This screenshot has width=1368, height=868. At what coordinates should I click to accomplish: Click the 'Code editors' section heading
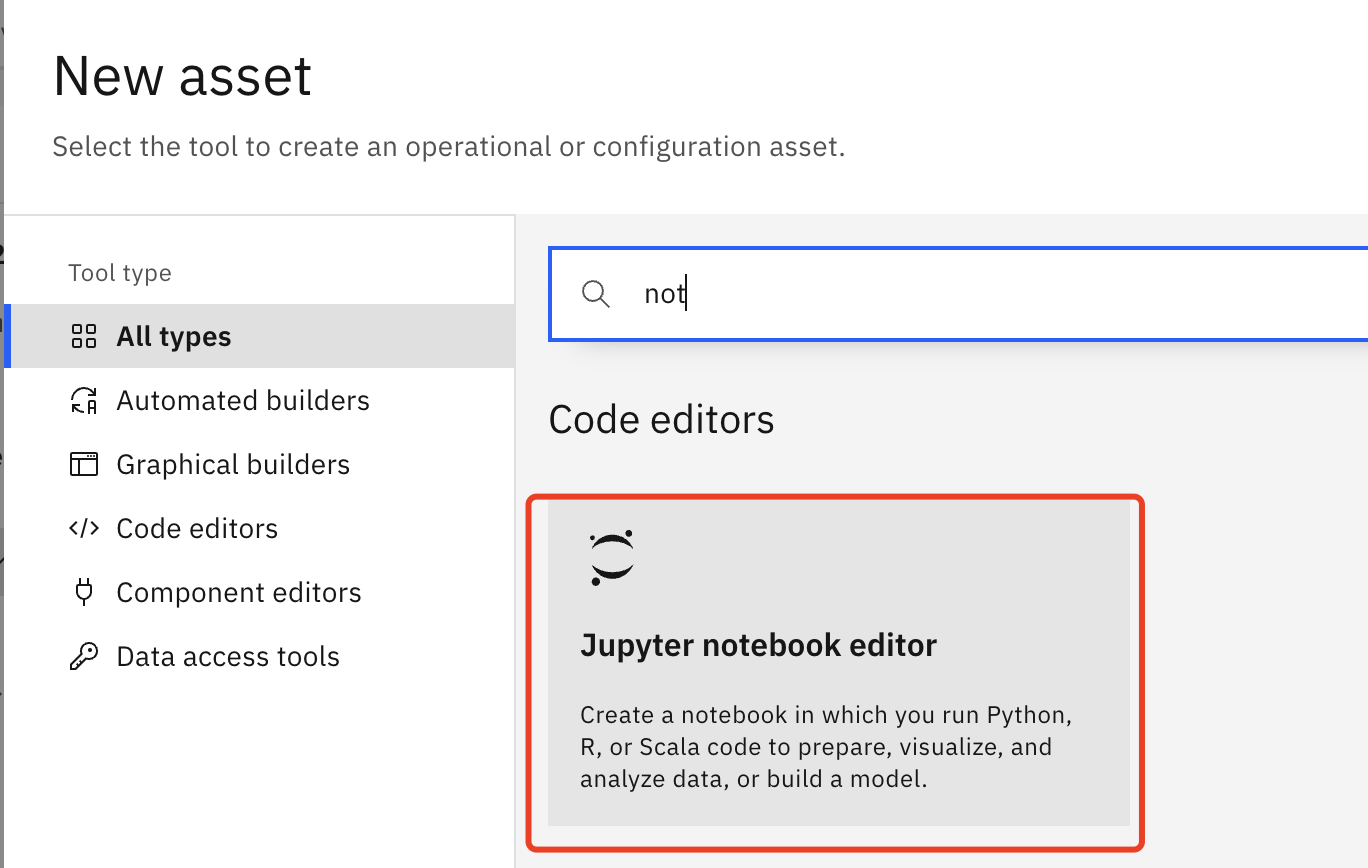[x=661, y=419]
